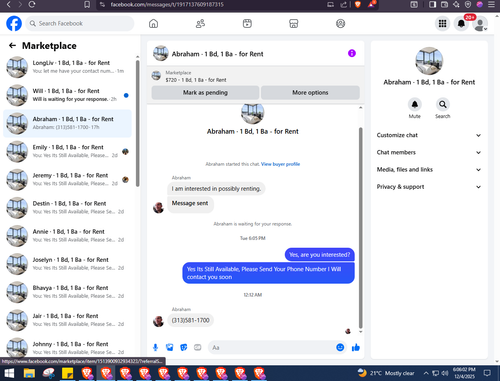Open the Annie conversation
500x381 pixels.
tap(67, 236)
